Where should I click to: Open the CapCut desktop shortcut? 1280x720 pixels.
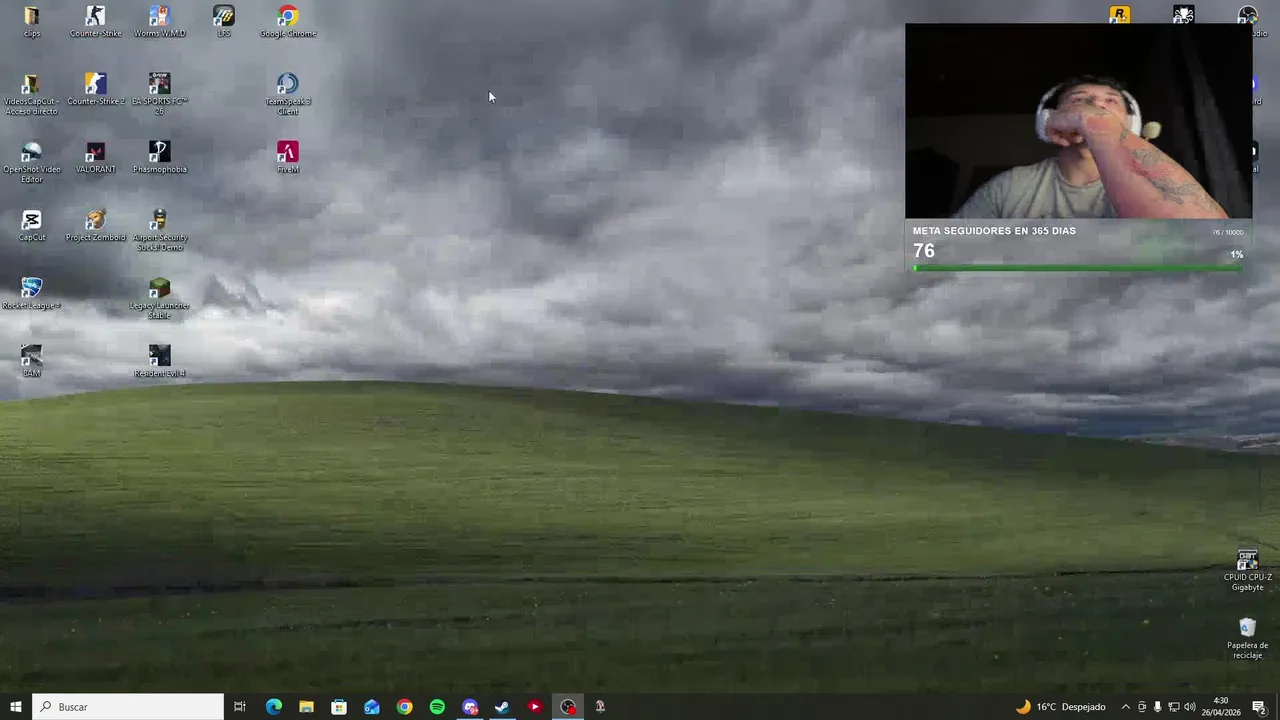(32, 226)
